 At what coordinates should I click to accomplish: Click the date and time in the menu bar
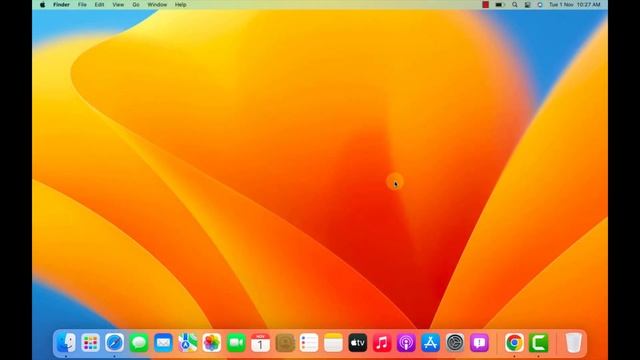tap(575, 4)
